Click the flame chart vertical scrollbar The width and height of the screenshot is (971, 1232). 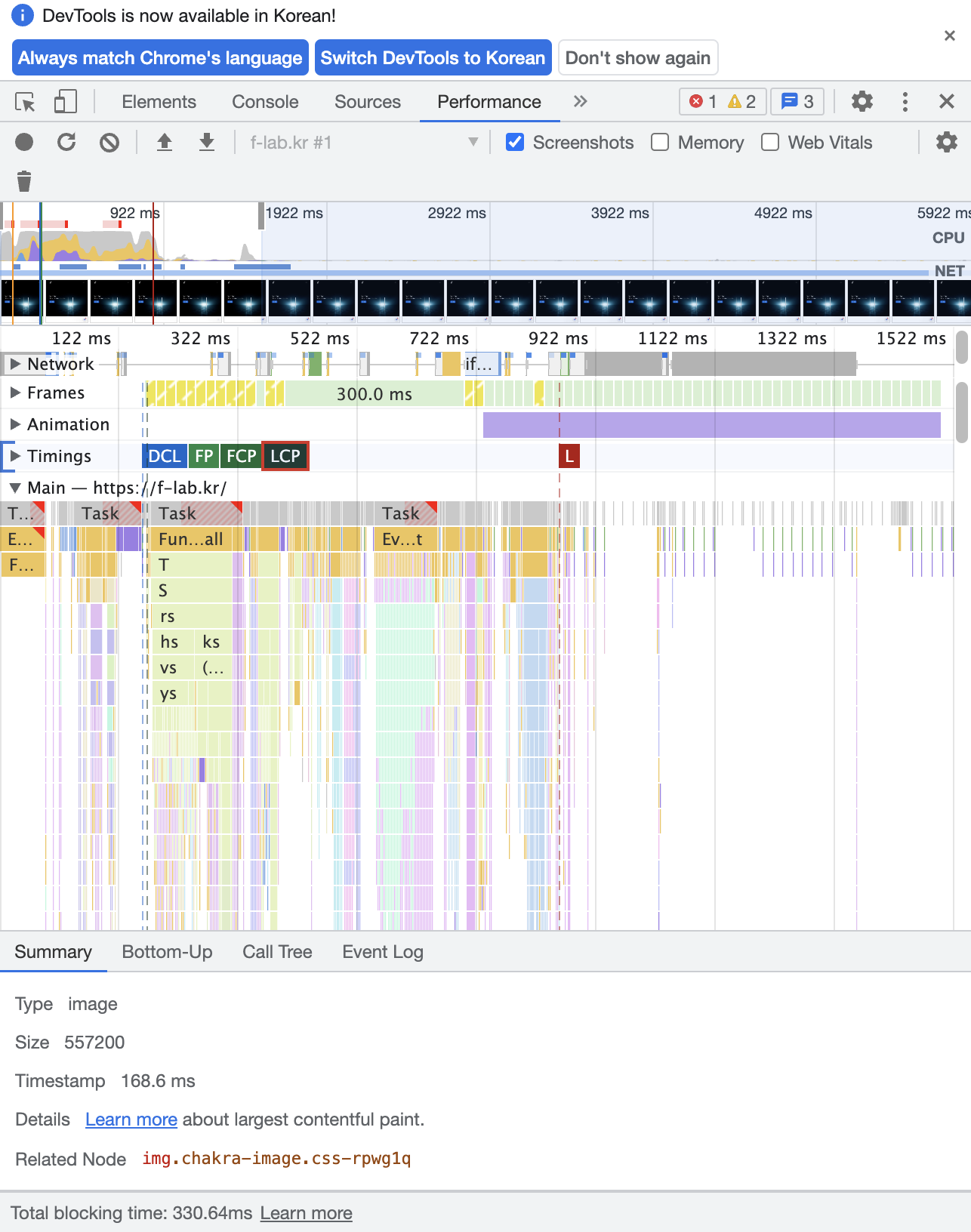click(x=962, y=412)
